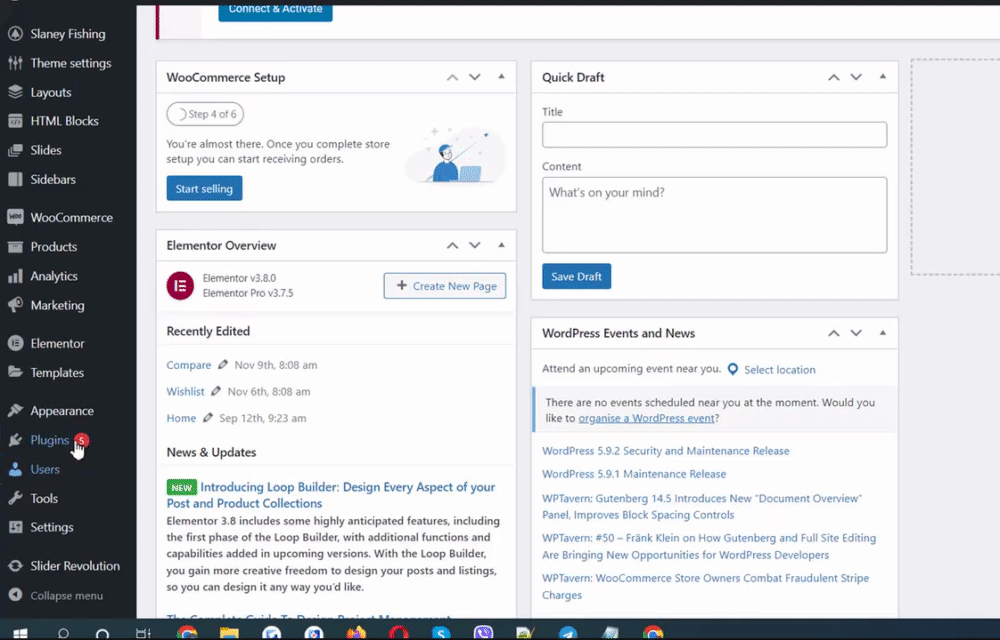Viewport: 1000px width, 640px height.
Task: Open WPTavern #50 Fränk Klein article
Action: click(x=709, y=547)
